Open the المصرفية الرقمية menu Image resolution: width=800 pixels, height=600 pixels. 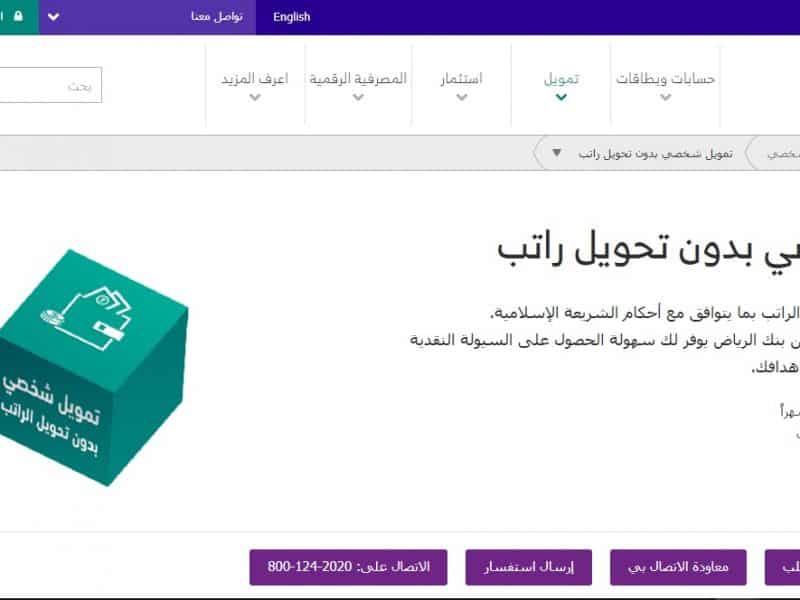click(358, 79)
